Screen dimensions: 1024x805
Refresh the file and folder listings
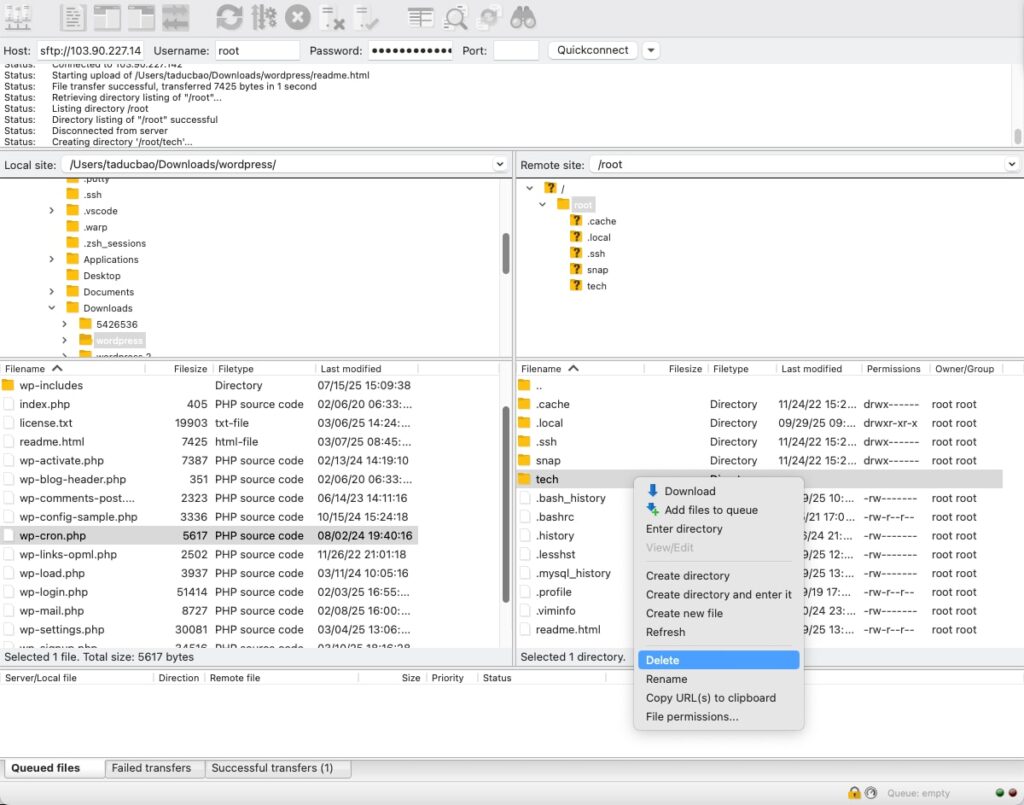pyautogui.click(x=227, y=17)
